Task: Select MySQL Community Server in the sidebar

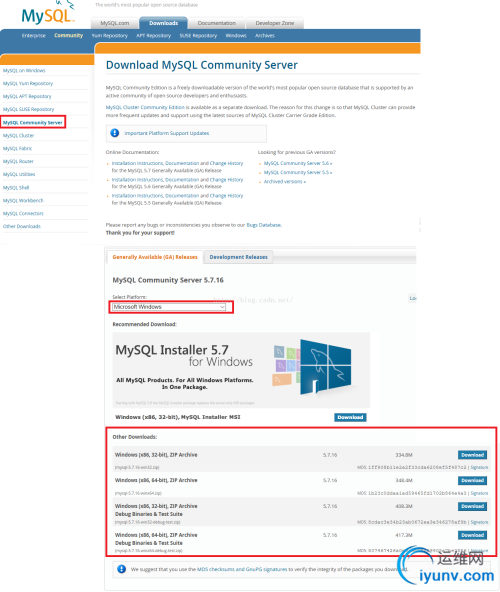Action: [33, 122]
